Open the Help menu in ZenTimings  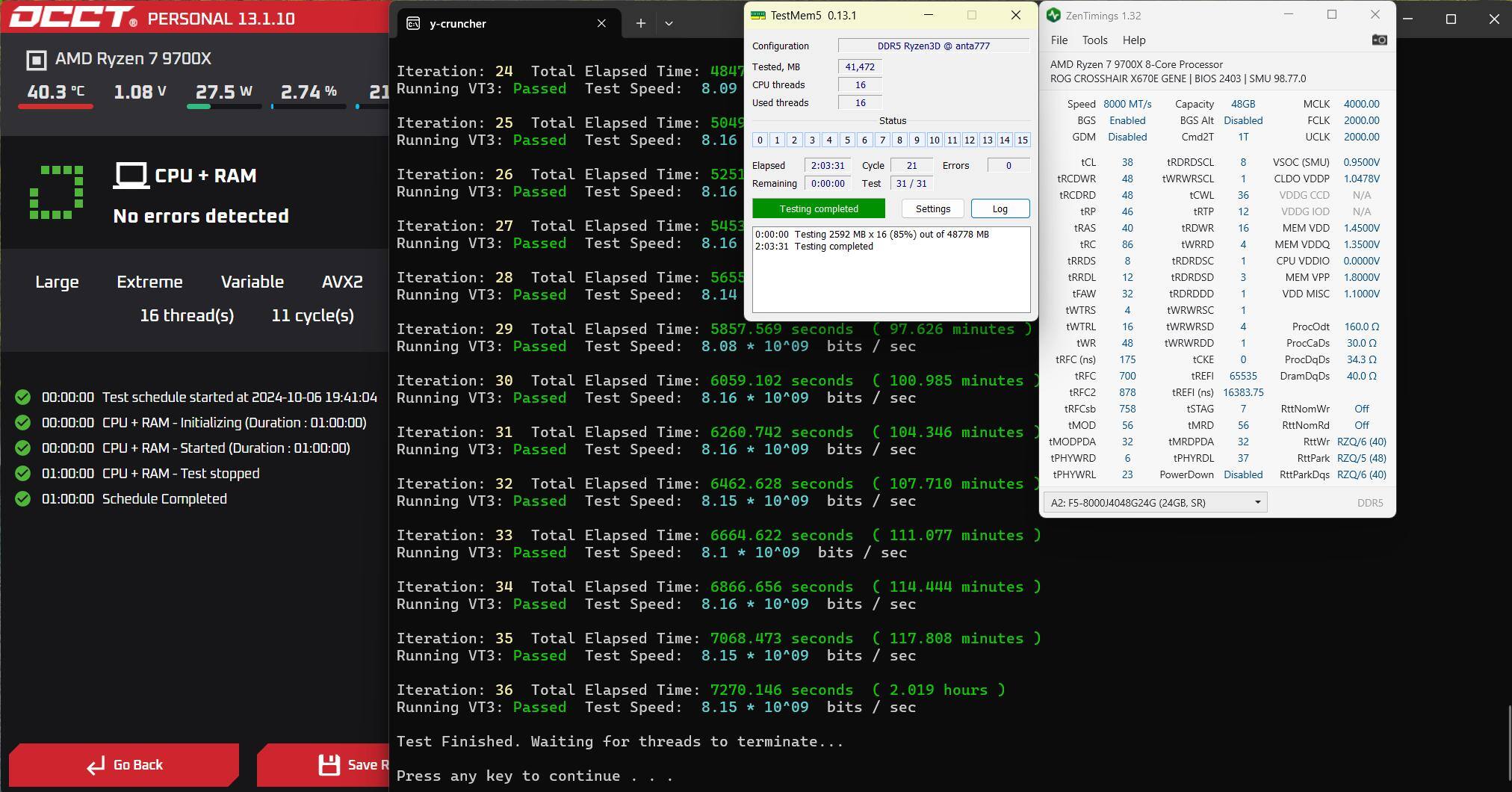[x=1133, y=40]
